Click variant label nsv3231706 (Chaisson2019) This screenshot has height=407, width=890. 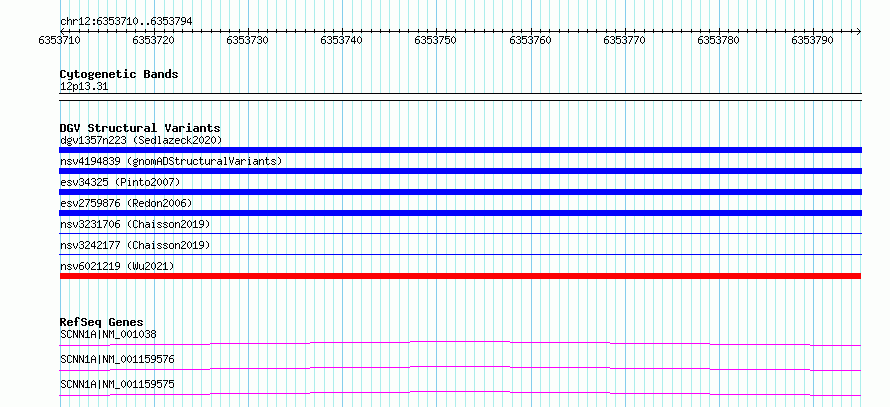(x=135, y=224)
